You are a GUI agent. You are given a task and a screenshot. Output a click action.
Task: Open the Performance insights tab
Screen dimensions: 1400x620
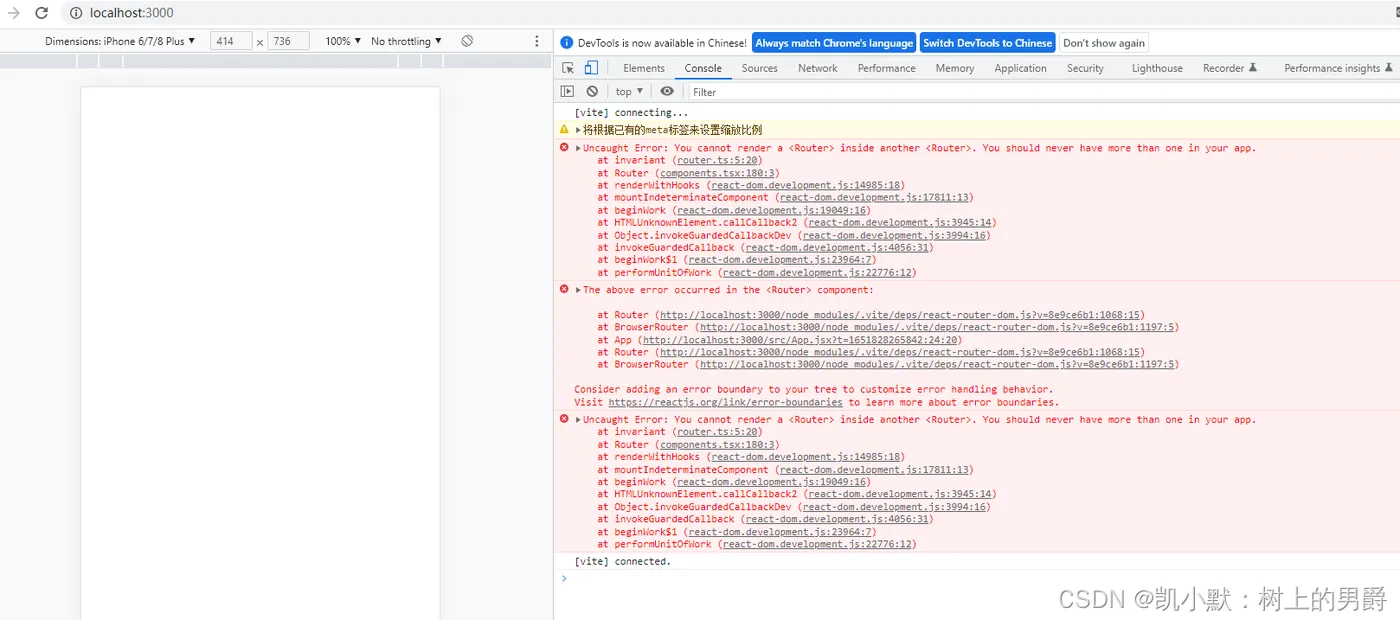(x=1338, y=68)
